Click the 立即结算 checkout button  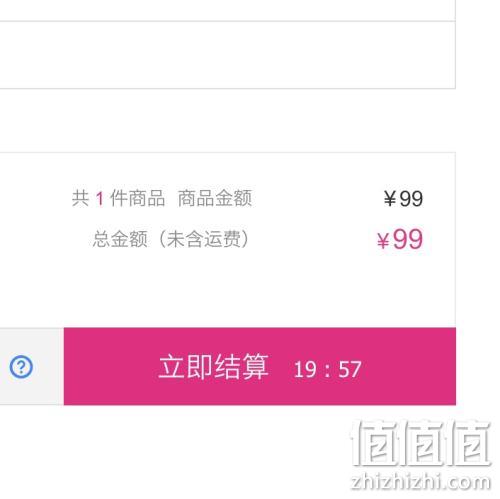[x=260, y=366]
